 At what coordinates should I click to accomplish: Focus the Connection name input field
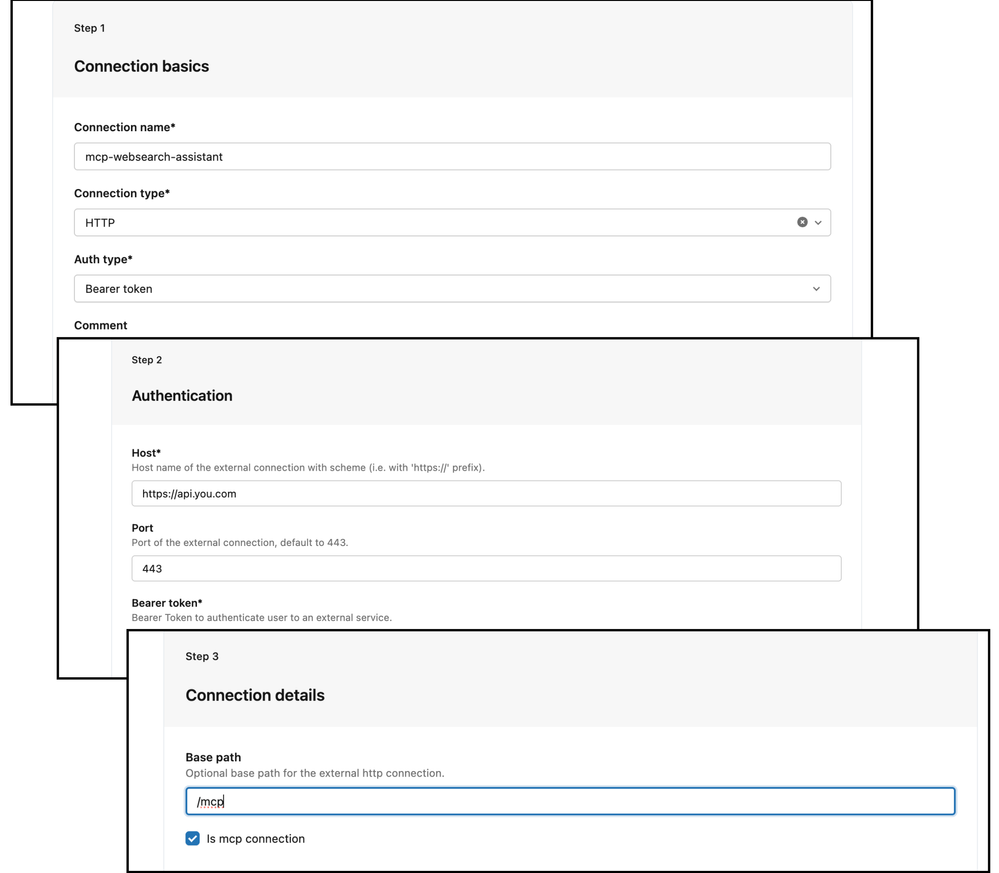click(x=452, y=157)
